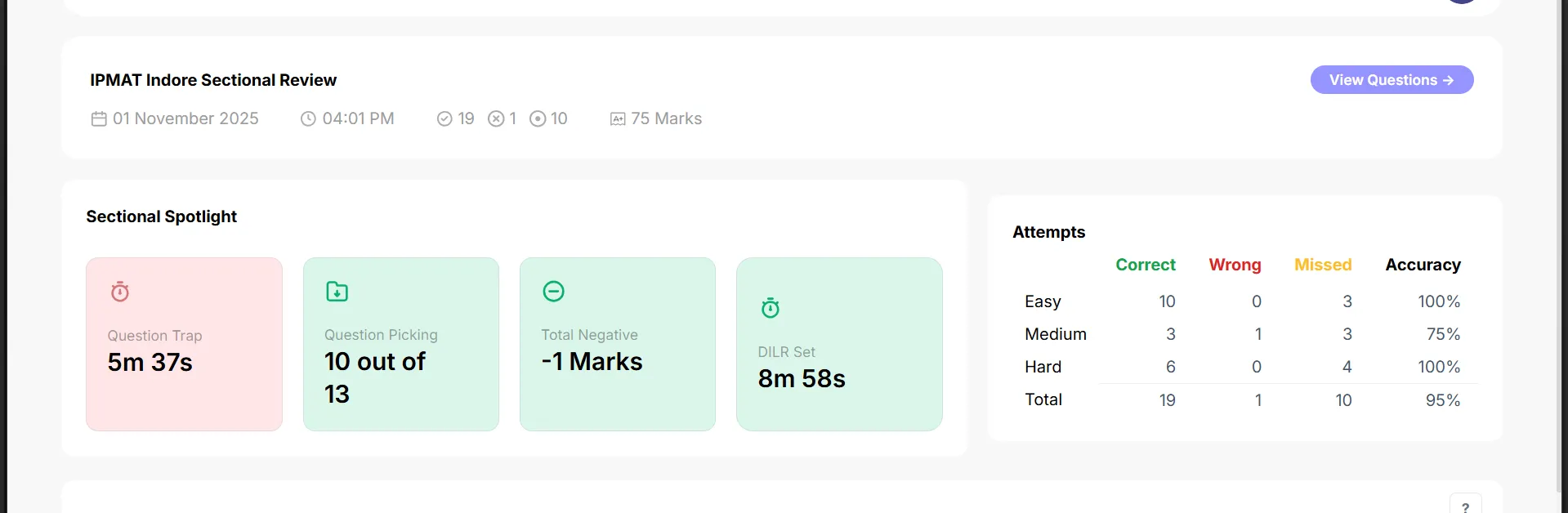Click the calendar icon beside 01 November 2025
1568x513 pixels.
(99, 119)
